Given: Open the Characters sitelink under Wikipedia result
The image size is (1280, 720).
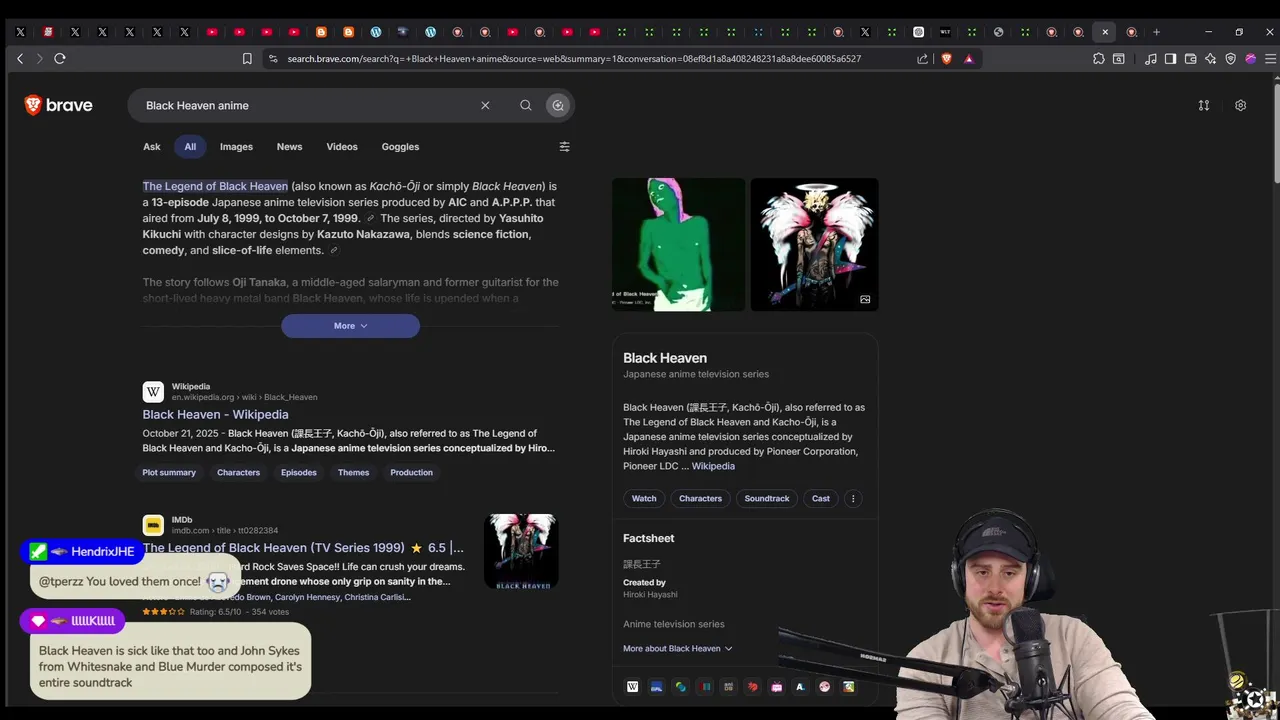Looking at the screenshot, I should pos(238,472).
